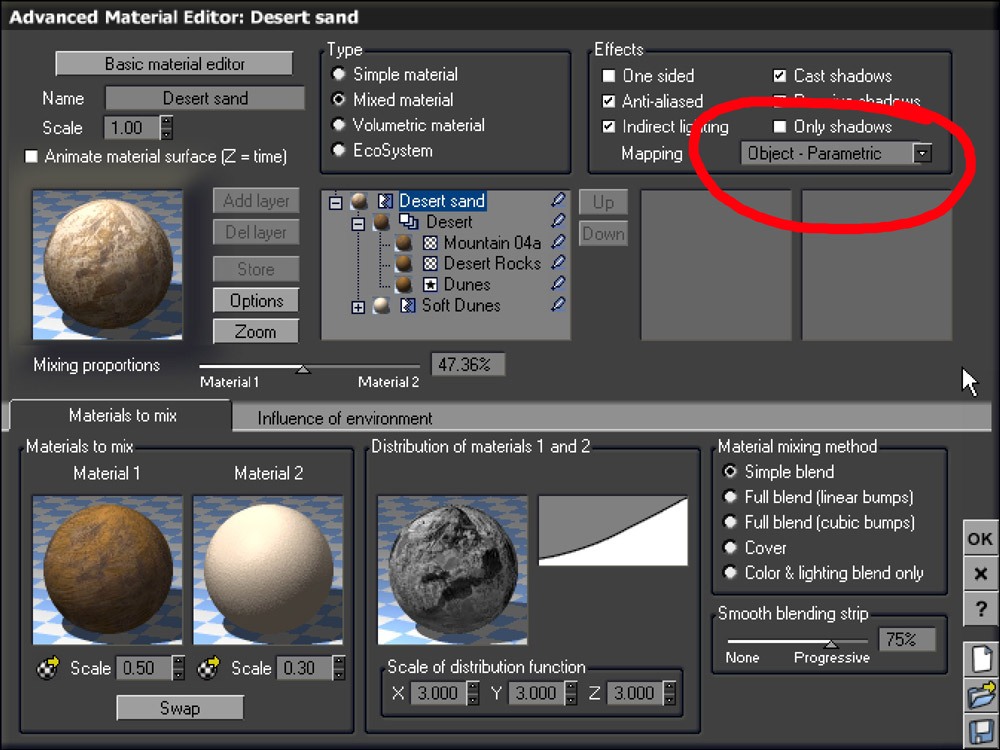1000x750 pixels.
Task: Click the Material 2 preview thumbnail
Action: click(x=268, y=570)
